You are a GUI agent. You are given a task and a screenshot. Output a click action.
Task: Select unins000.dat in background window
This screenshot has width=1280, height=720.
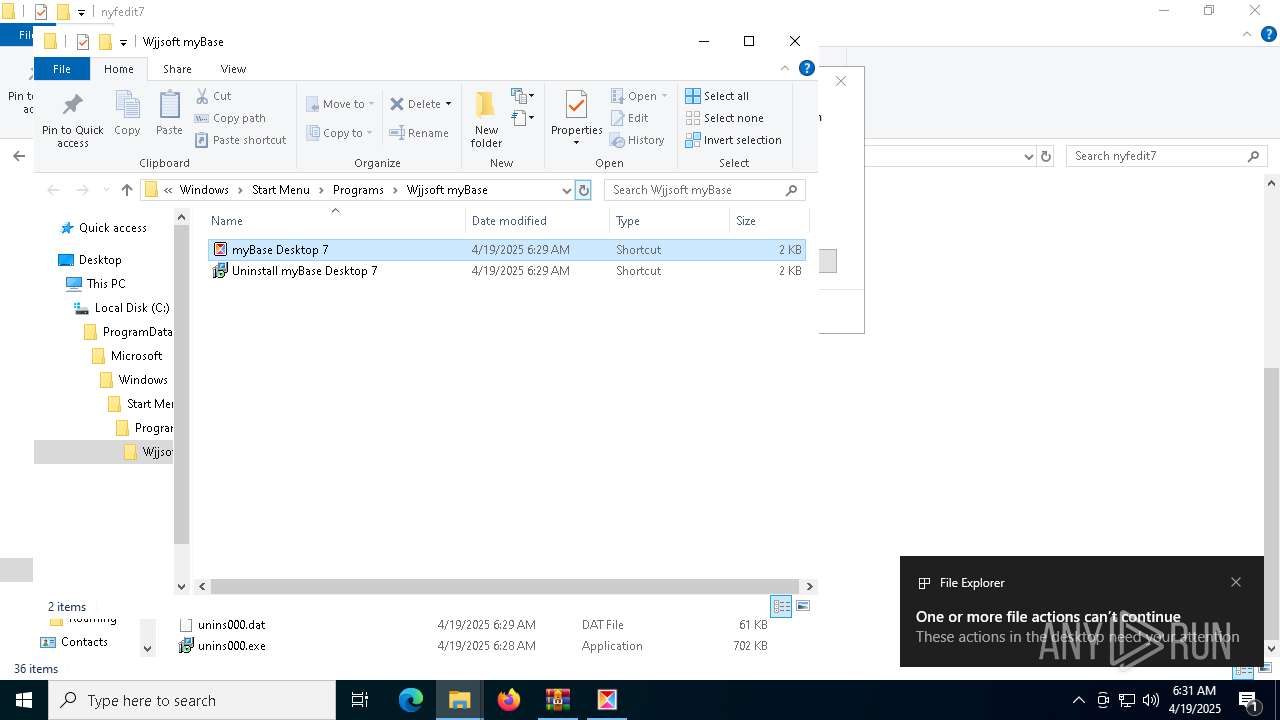(231, 625)
